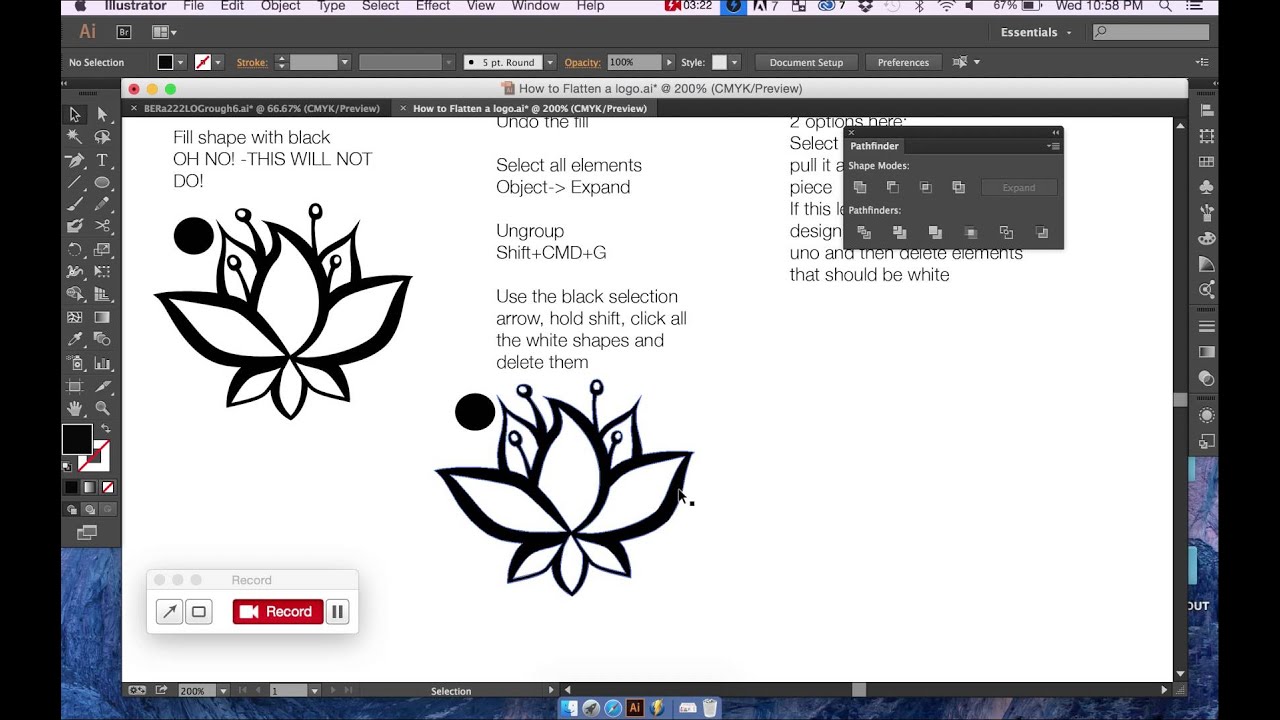Open the Window menu
The width and height of the screenshot is (1280, 720).
535,6
